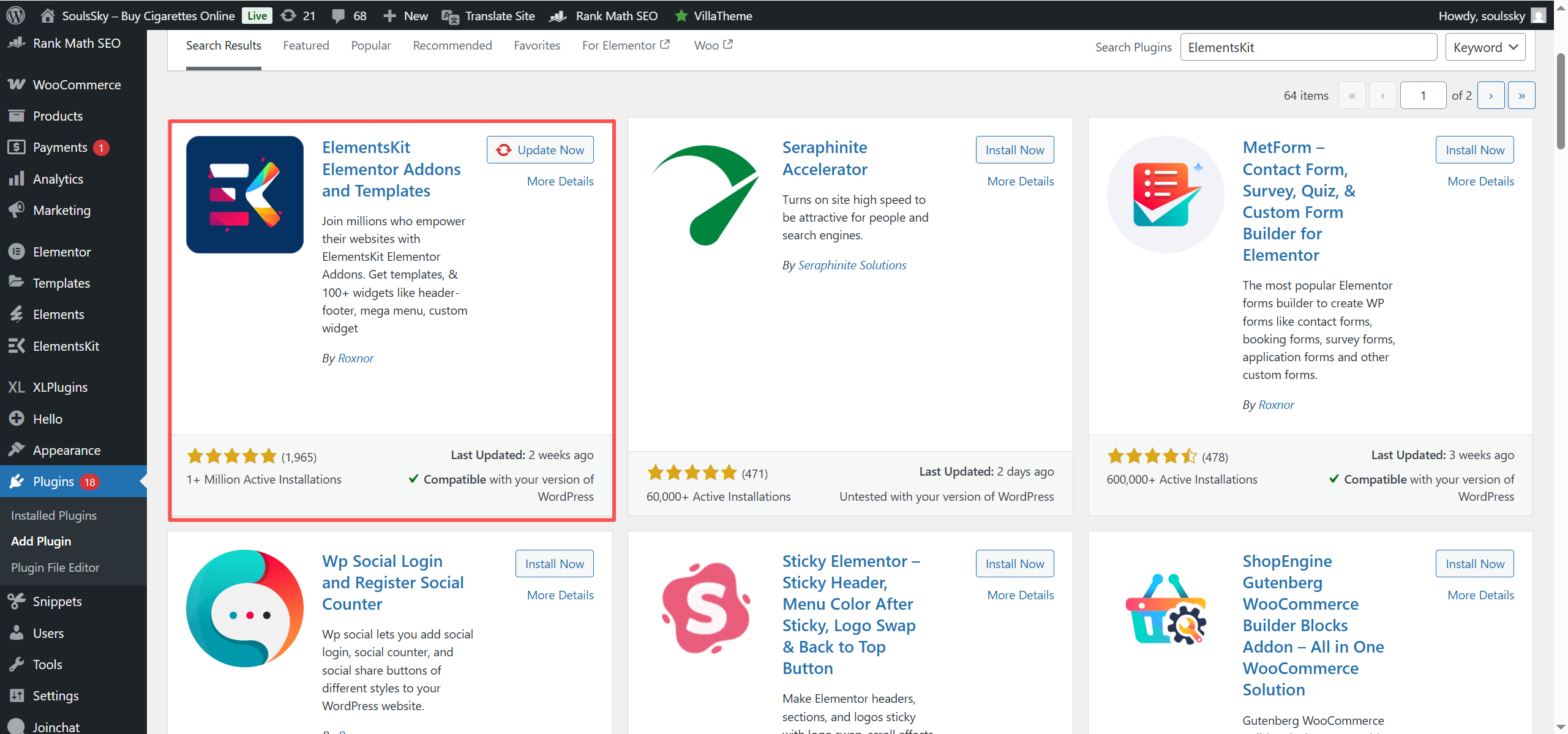Click the Marketing megaphone icon
This screenshot has height=734, width=1568.
pos(17,210)
